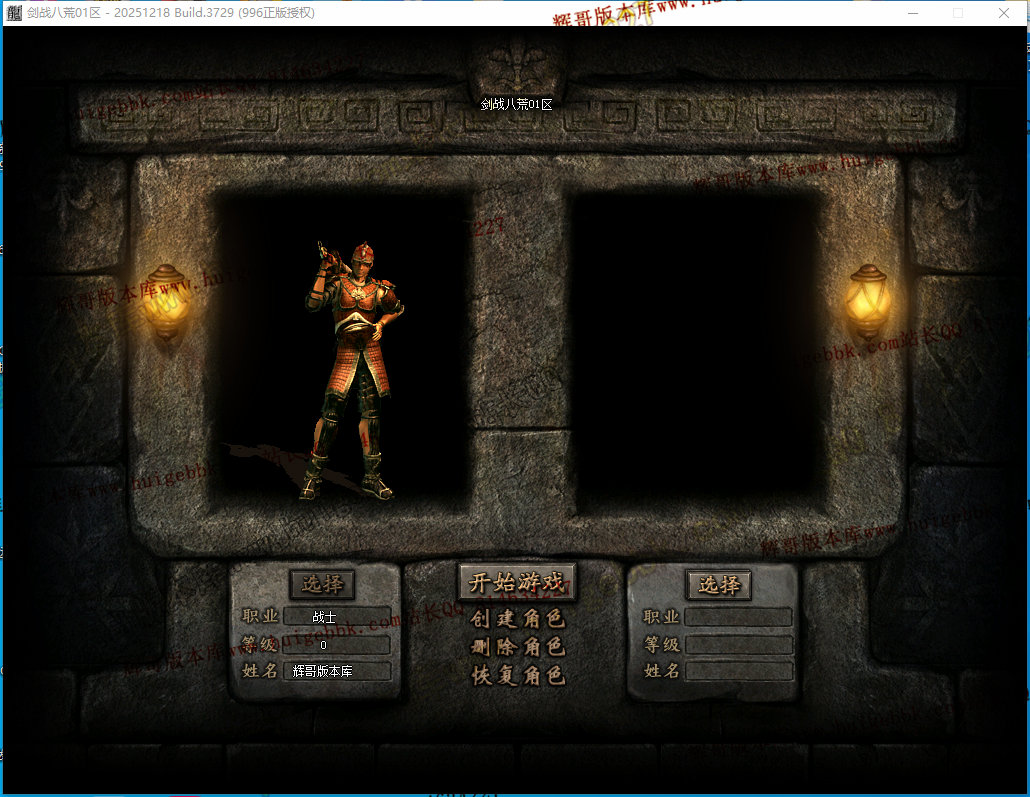This screenshot has width=1030, height=797.
Task: Choose 创建角色 to create a character
Action: pos(517,619)
